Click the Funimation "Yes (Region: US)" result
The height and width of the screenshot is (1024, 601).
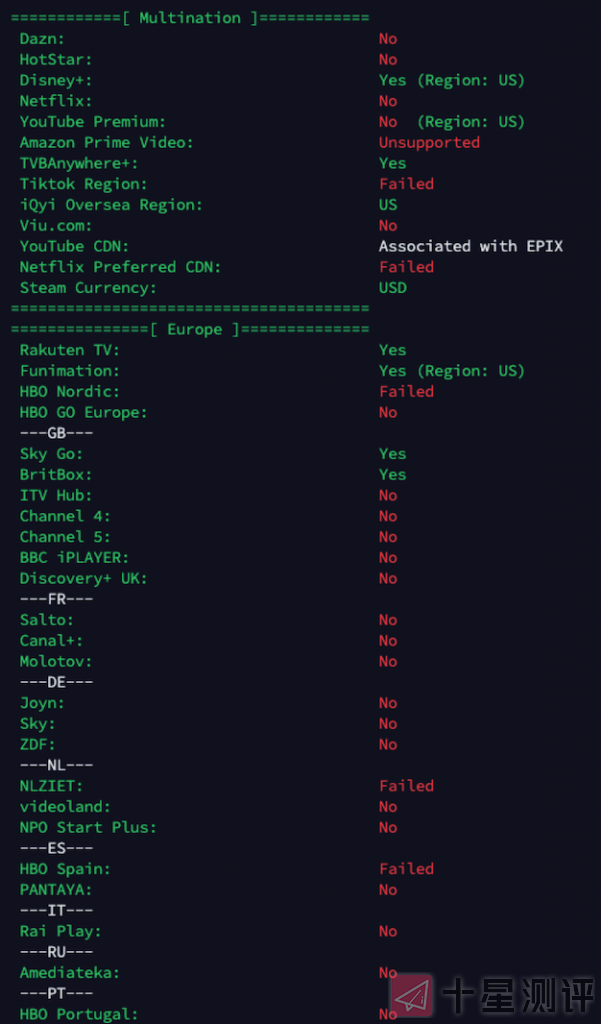point(451,371)
